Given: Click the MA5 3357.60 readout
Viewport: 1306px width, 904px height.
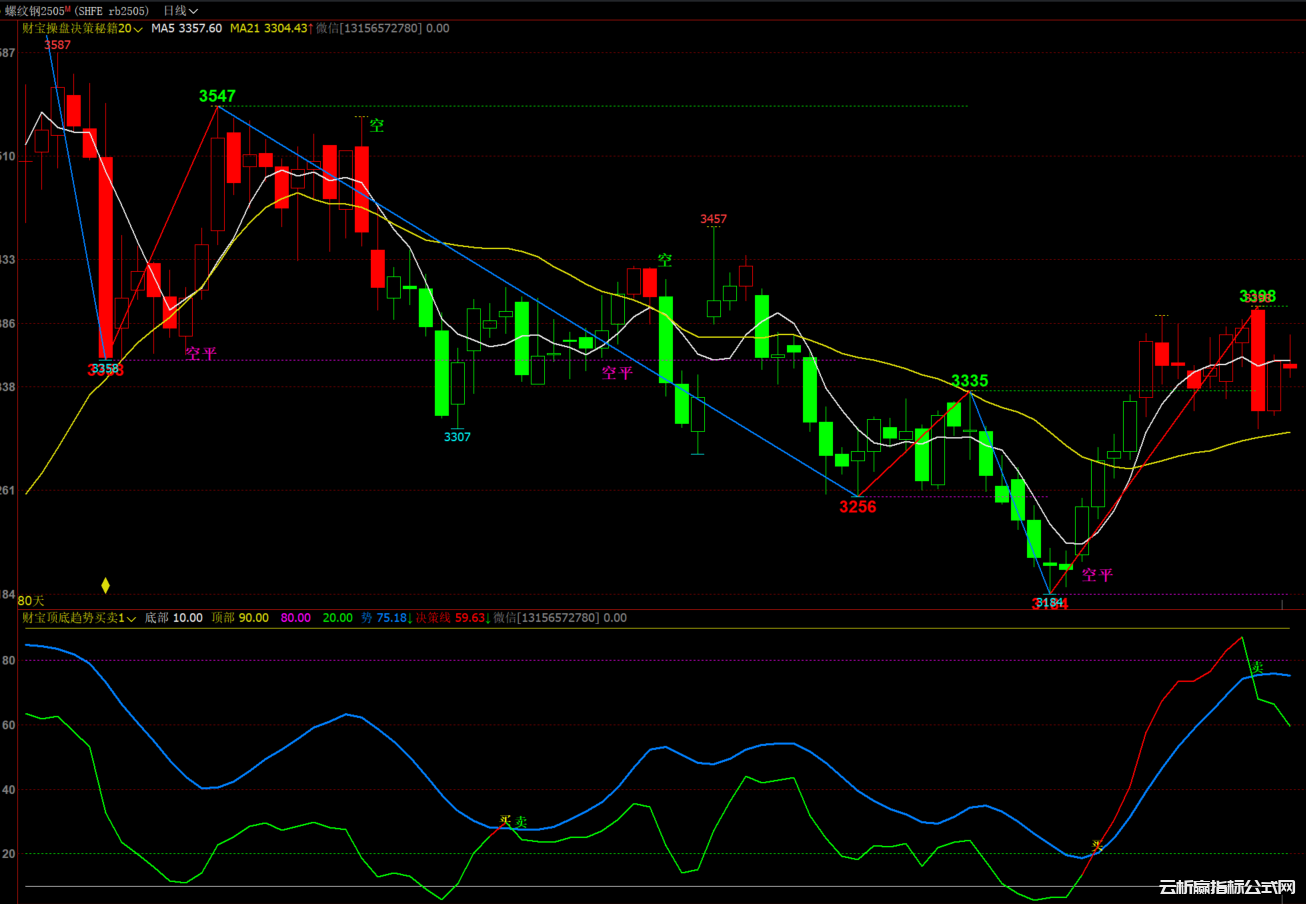Looking at the screenshot, I should click(x=187, y=29).
